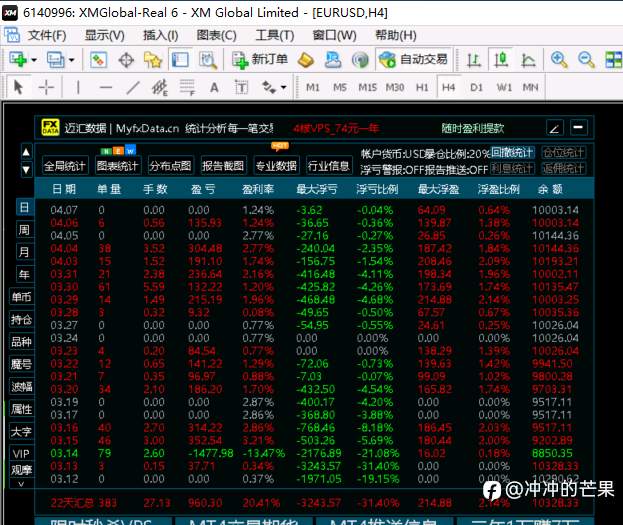Click the 仓位统计 button

(563, 153)
